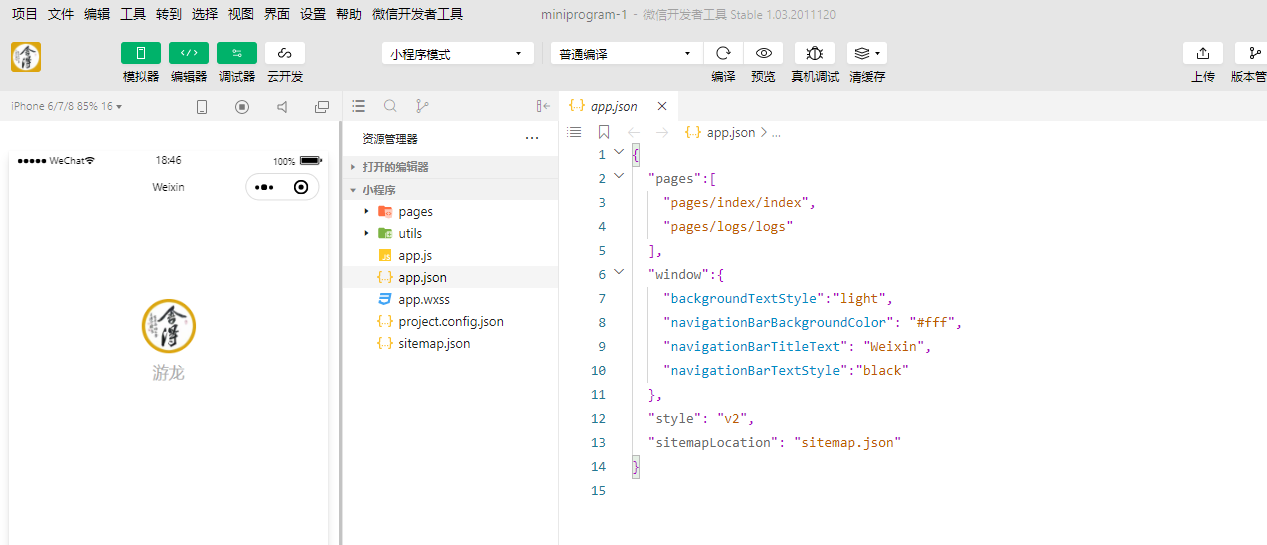Image resolution: width=1267 pixels, height=545 pixels.
Task: Start real device debugging bug icon
Action: tap(815, 53)
